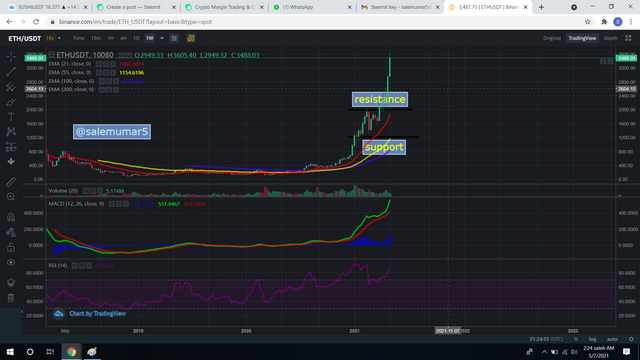This screenshot has width=640, height=360.
Task: Toggle visibility of RSI indicator
Action: (75, 265)
